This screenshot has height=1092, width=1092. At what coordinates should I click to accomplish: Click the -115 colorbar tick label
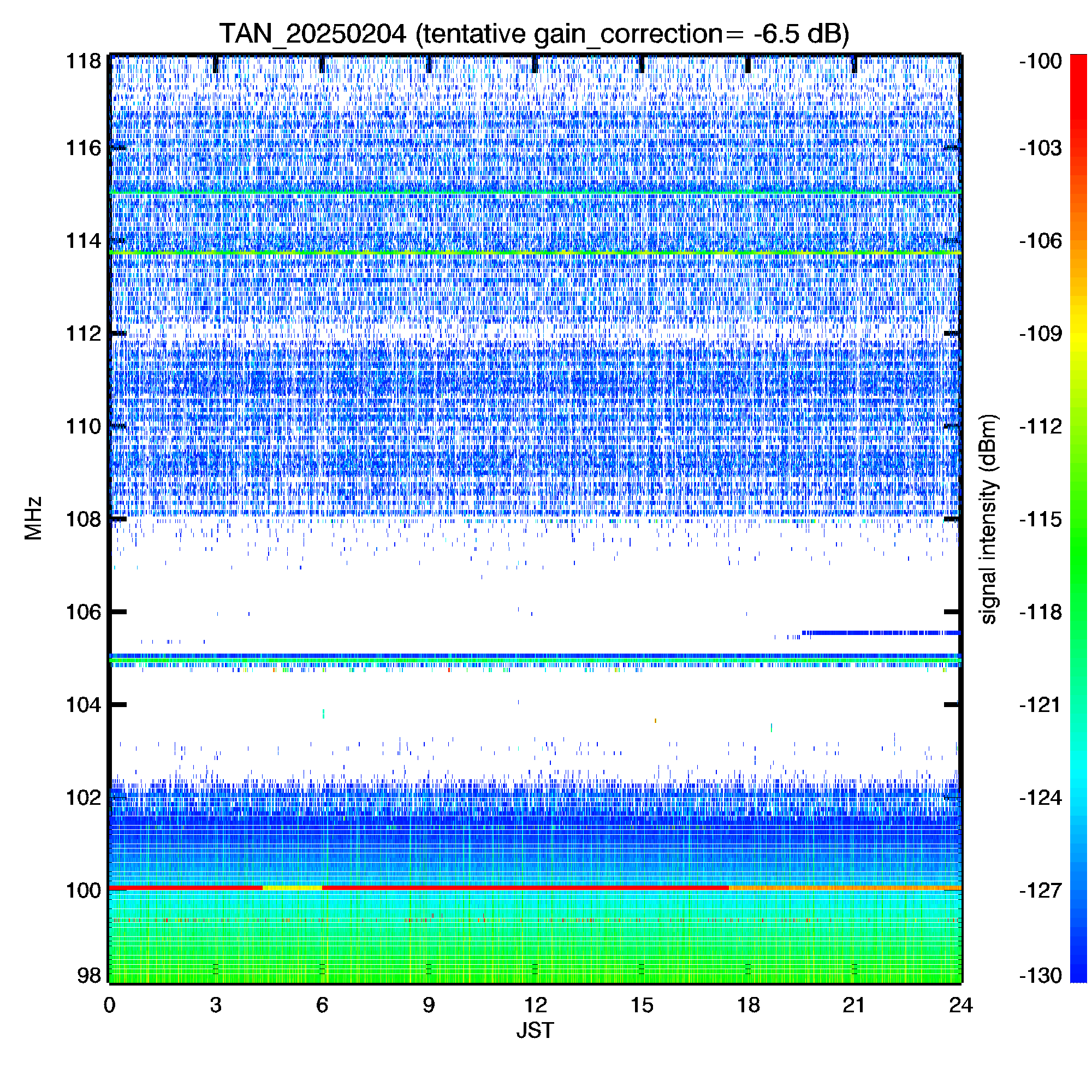1041,519
